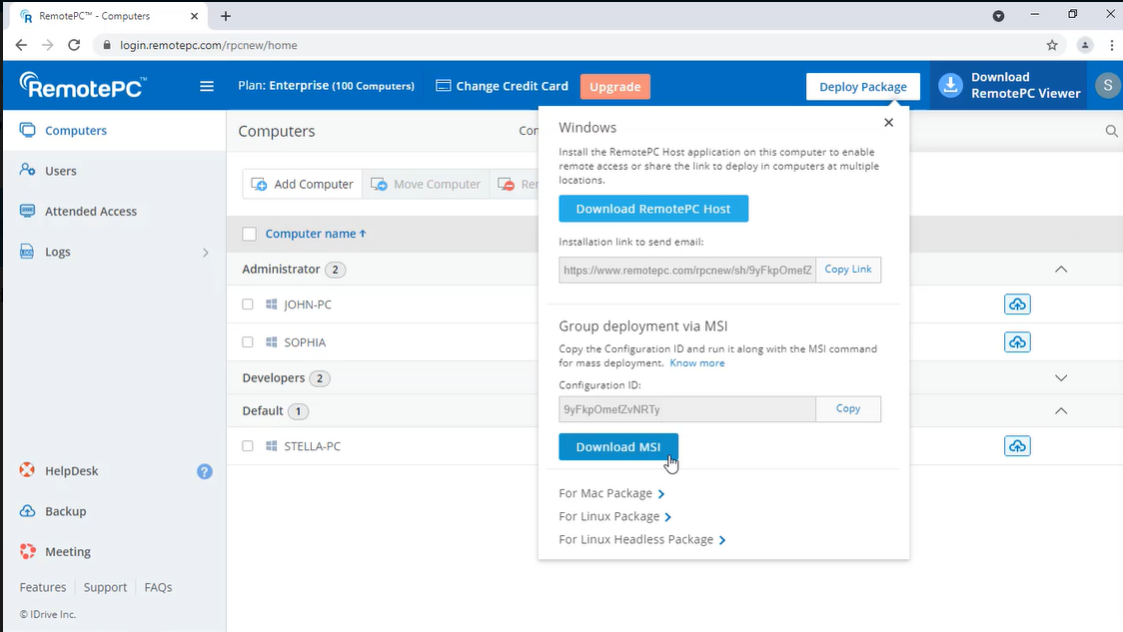Click the Windows icon beside JOHN-PC
The image size is (1123, 632).
click(271, 304)
